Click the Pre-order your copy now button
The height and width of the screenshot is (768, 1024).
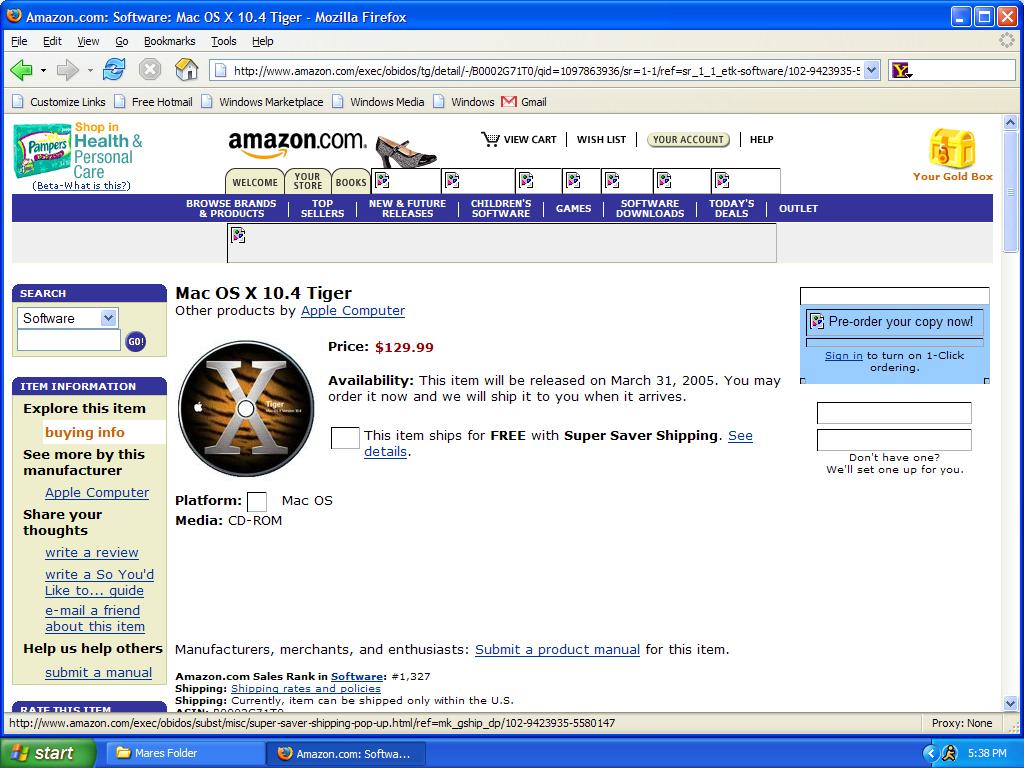[894, 321]
